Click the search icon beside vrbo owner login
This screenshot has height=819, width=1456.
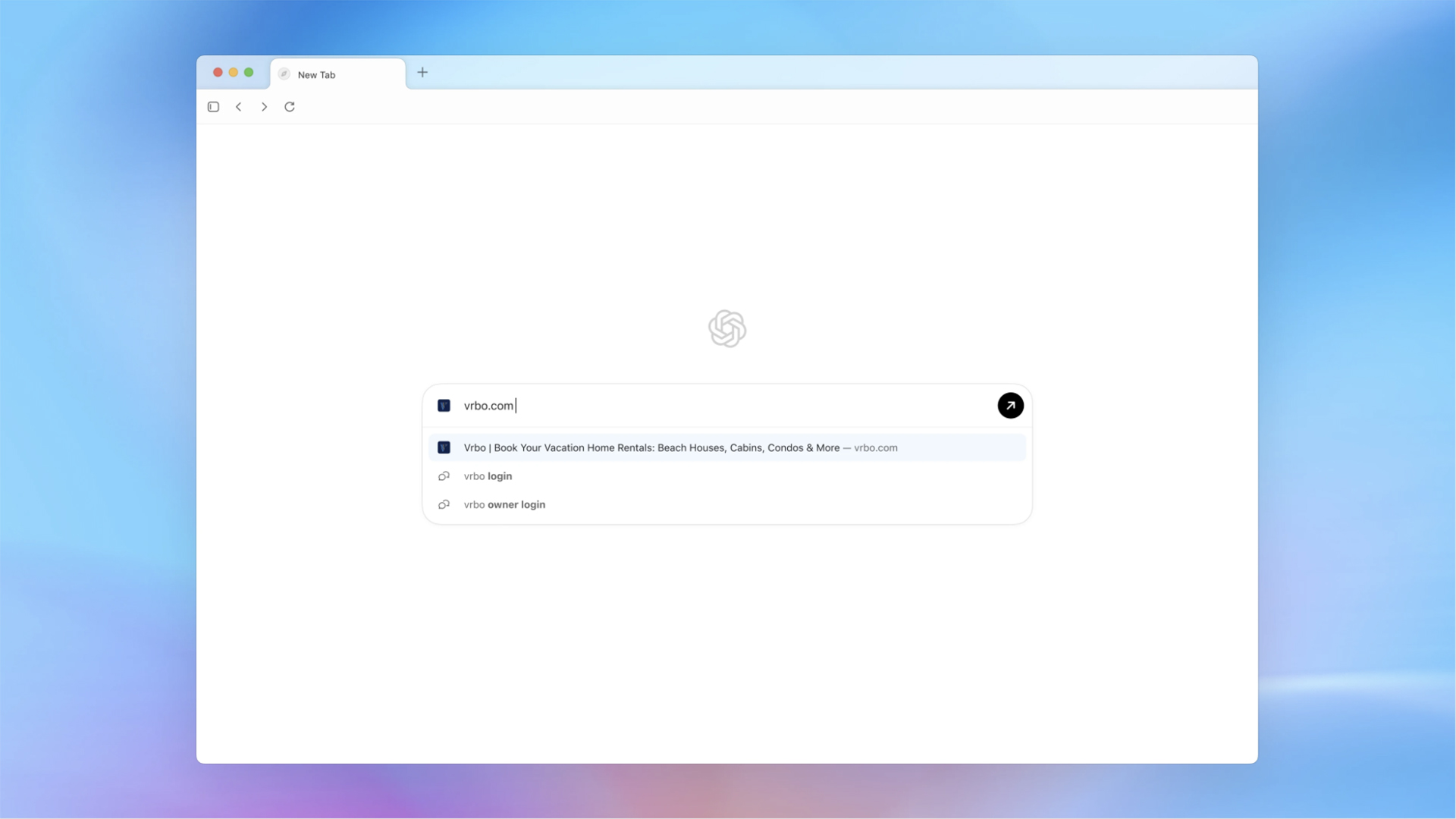point(444,504)
